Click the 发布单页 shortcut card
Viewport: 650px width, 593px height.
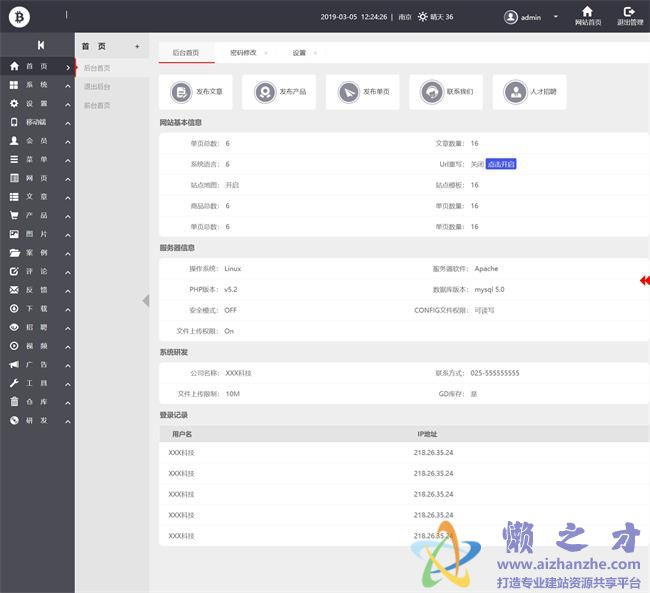coord(363,92)
